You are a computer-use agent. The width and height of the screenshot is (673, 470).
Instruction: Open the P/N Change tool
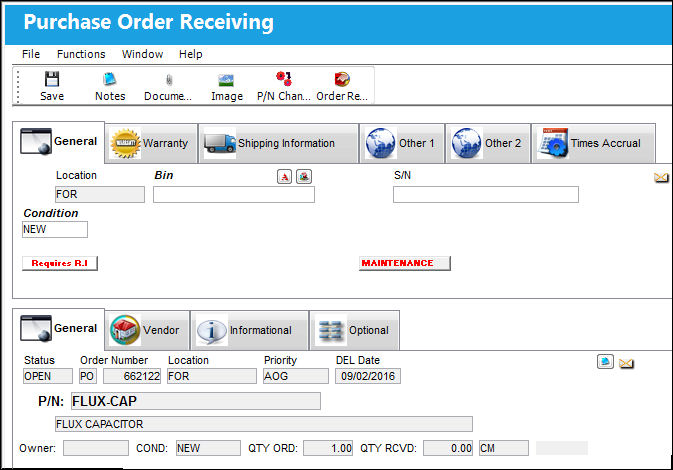coord(283,86)
